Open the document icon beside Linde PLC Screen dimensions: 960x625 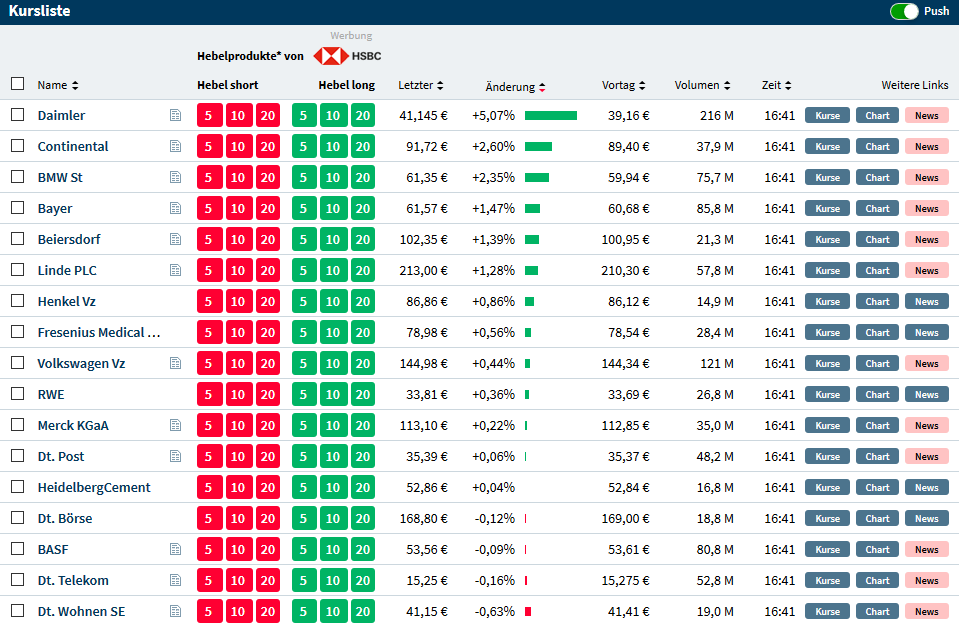coord(176,270)
